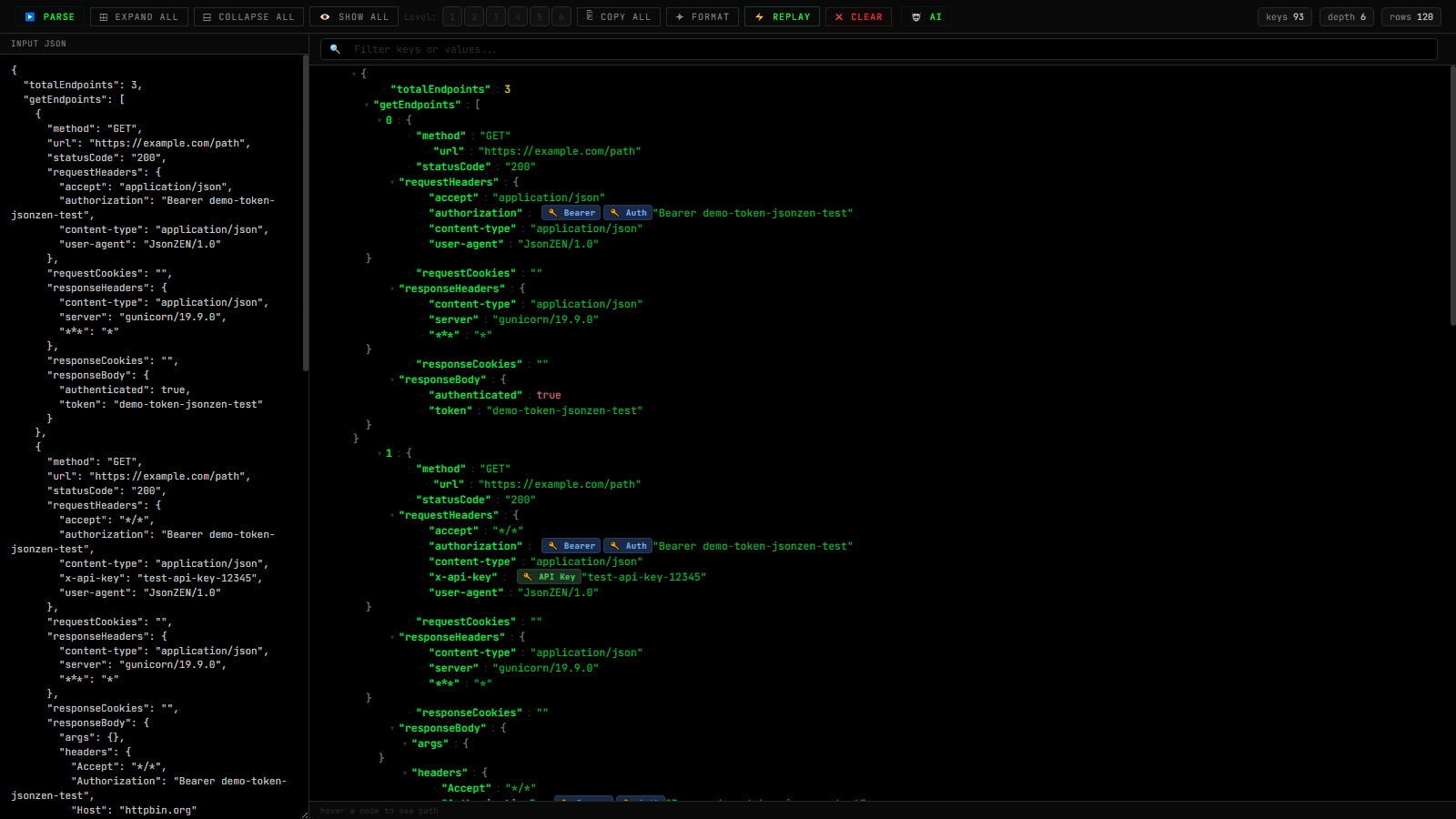1456x819 pixels.
Task: Set tree depth to level 6
Action: [x=561, y=16]
